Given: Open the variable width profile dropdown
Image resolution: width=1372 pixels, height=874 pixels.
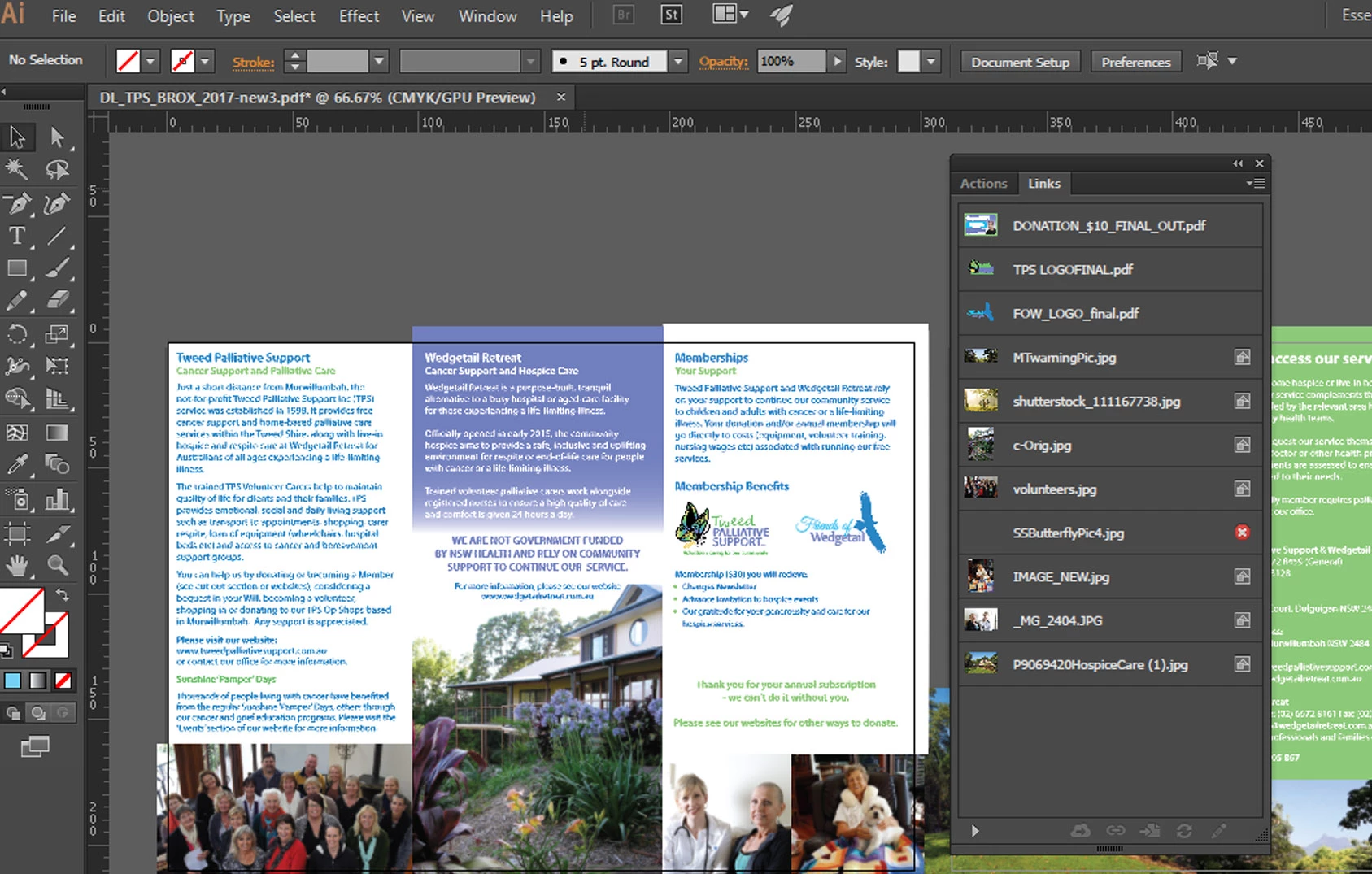Looking at the screenshot, I should tap(530, 61).
